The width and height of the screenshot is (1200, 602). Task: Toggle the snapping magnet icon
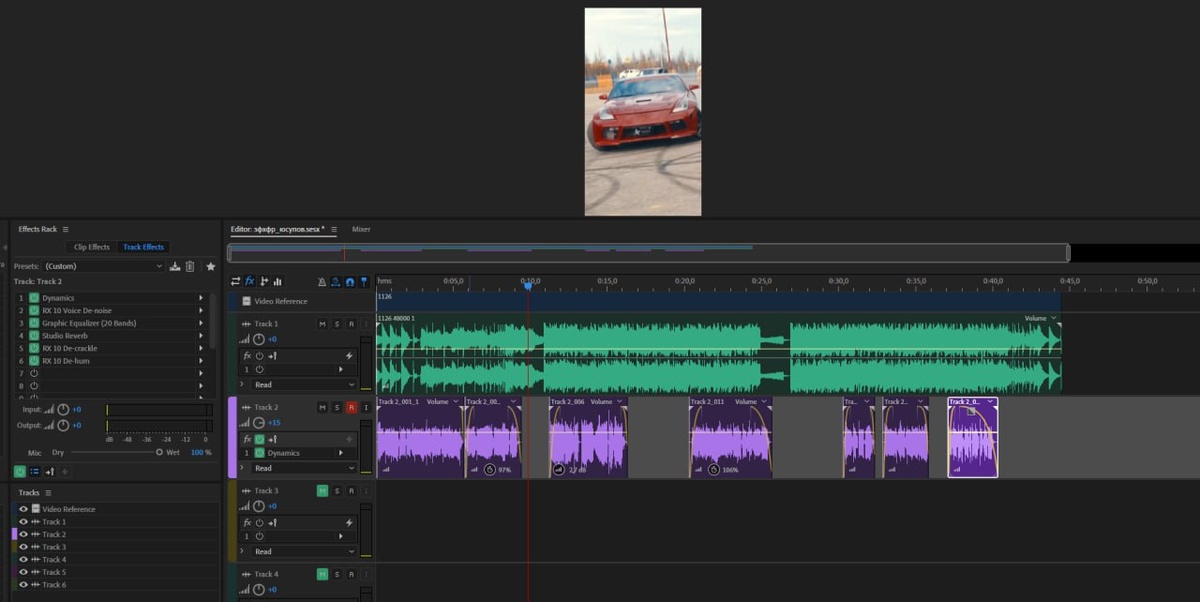[350, 282]
